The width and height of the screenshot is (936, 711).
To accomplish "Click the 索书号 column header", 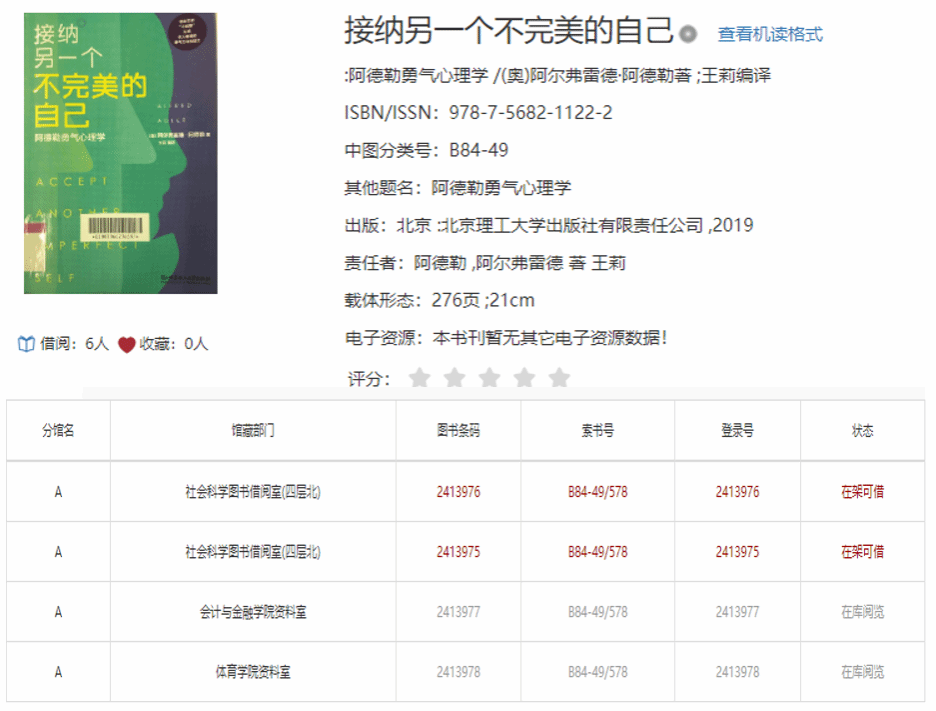I will point(598,431).
